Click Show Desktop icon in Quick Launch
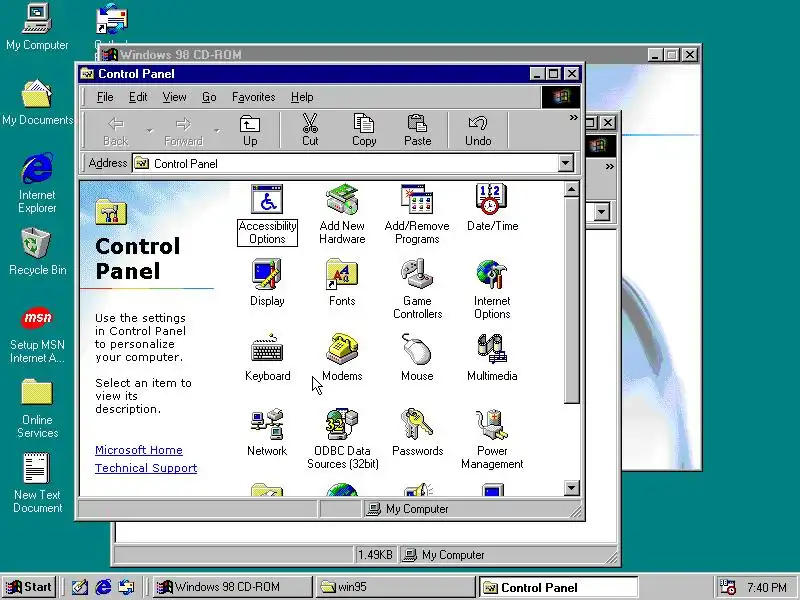 [x=80, y=587]
